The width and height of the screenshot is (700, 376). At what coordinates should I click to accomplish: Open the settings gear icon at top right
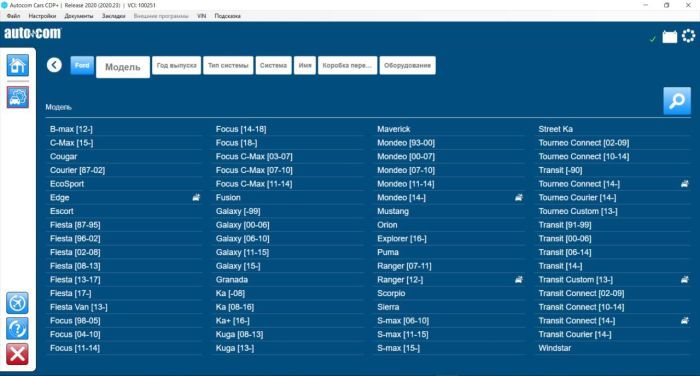(688, 36)
